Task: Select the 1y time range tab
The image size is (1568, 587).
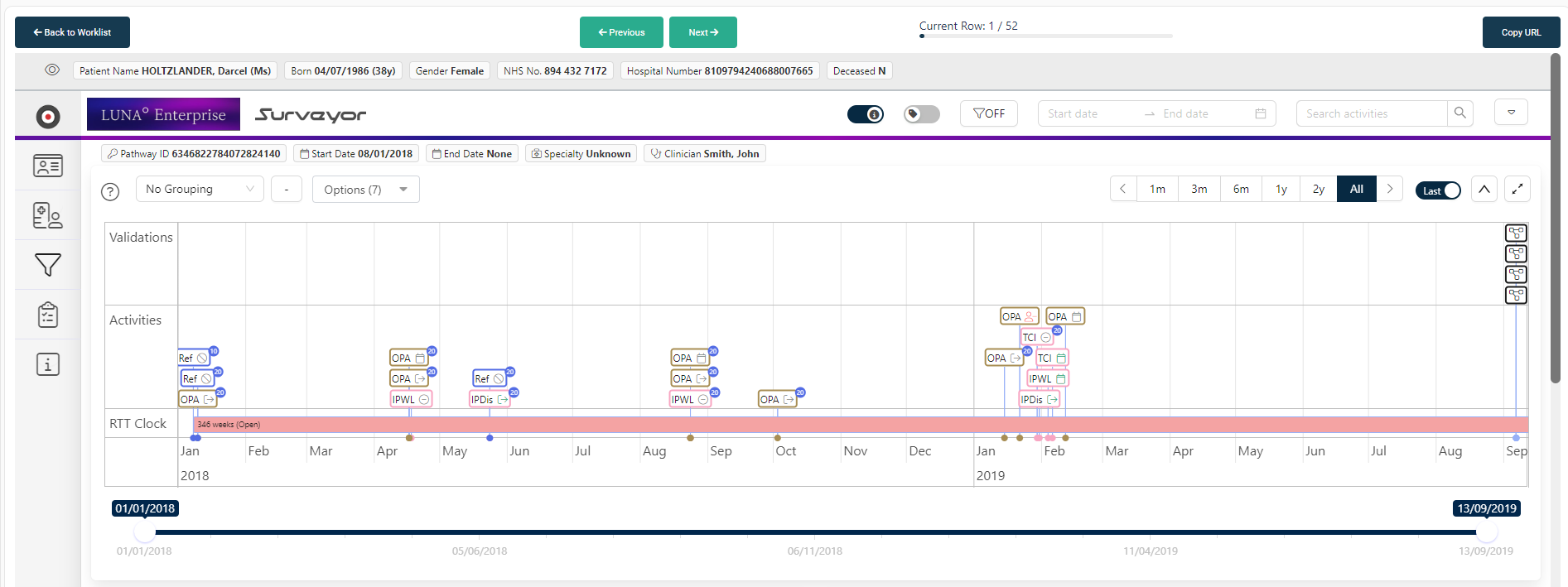Action: click(1281, 190)
